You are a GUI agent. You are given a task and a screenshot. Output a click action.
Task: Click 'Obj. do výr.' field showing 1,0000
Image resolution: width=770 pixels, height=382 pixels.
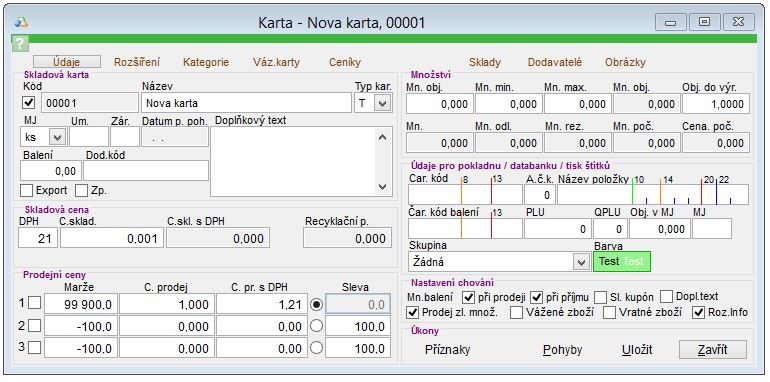716,104
